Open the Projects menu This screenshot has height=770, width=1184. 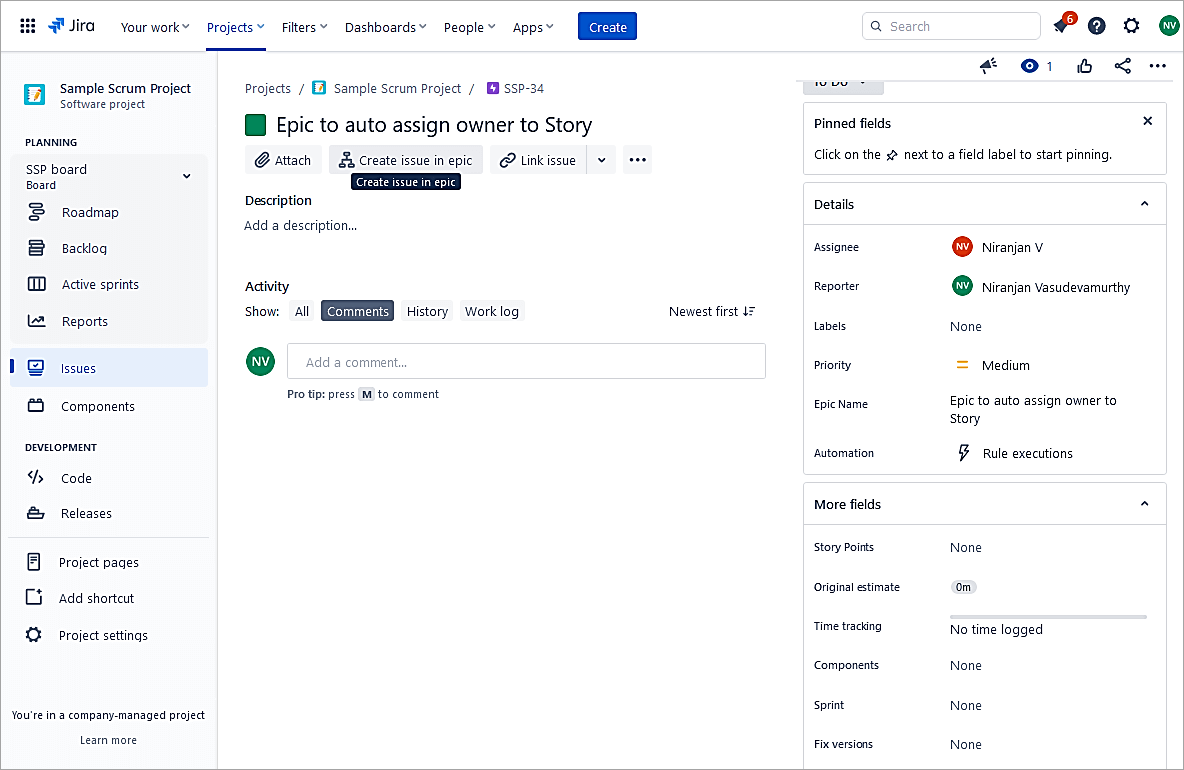click(x=235, y=27)
